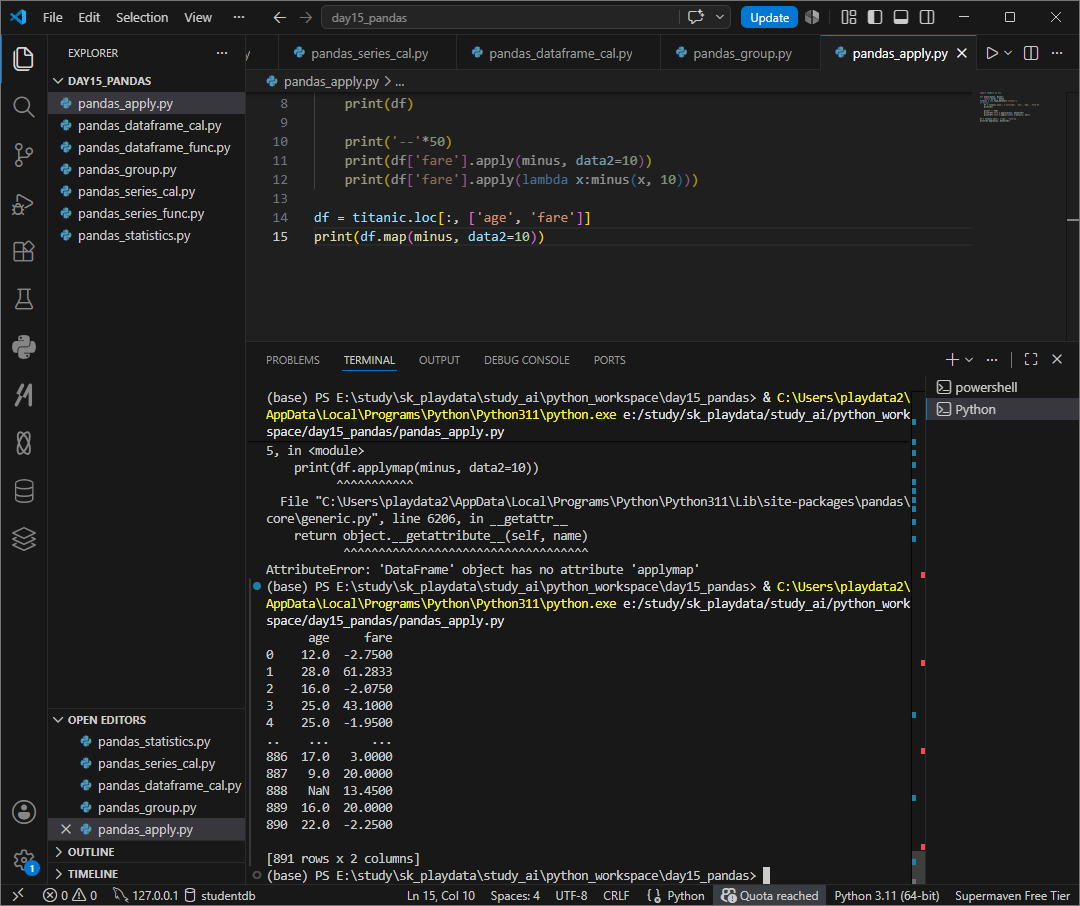Image resolution: width=1080 pixels, height=906 pixels.
Task: Toggle the secondary side bar
Action: 927,17
